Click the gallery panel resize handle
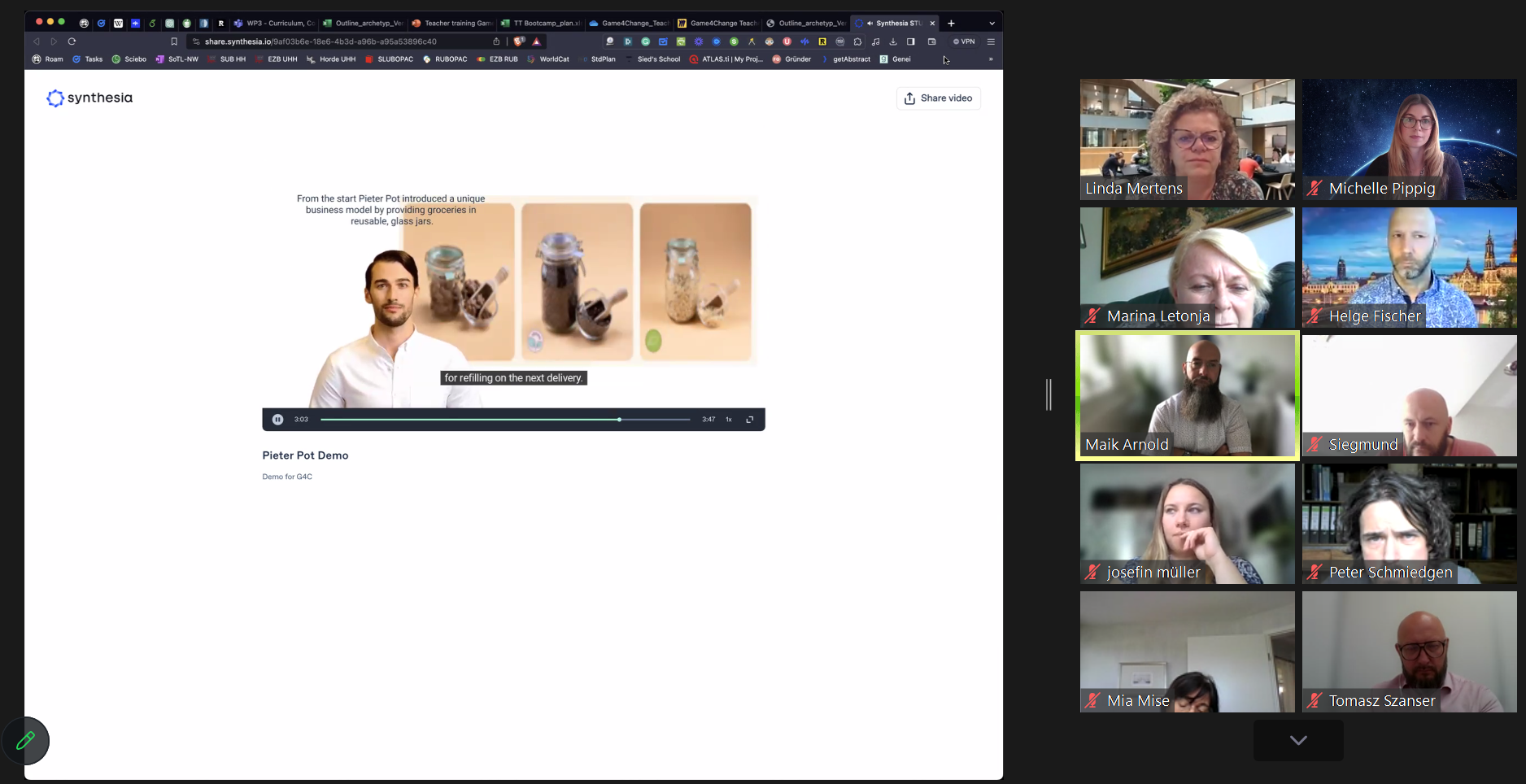This screenshot has width=1526, height=784. [x=1049, y=394]
